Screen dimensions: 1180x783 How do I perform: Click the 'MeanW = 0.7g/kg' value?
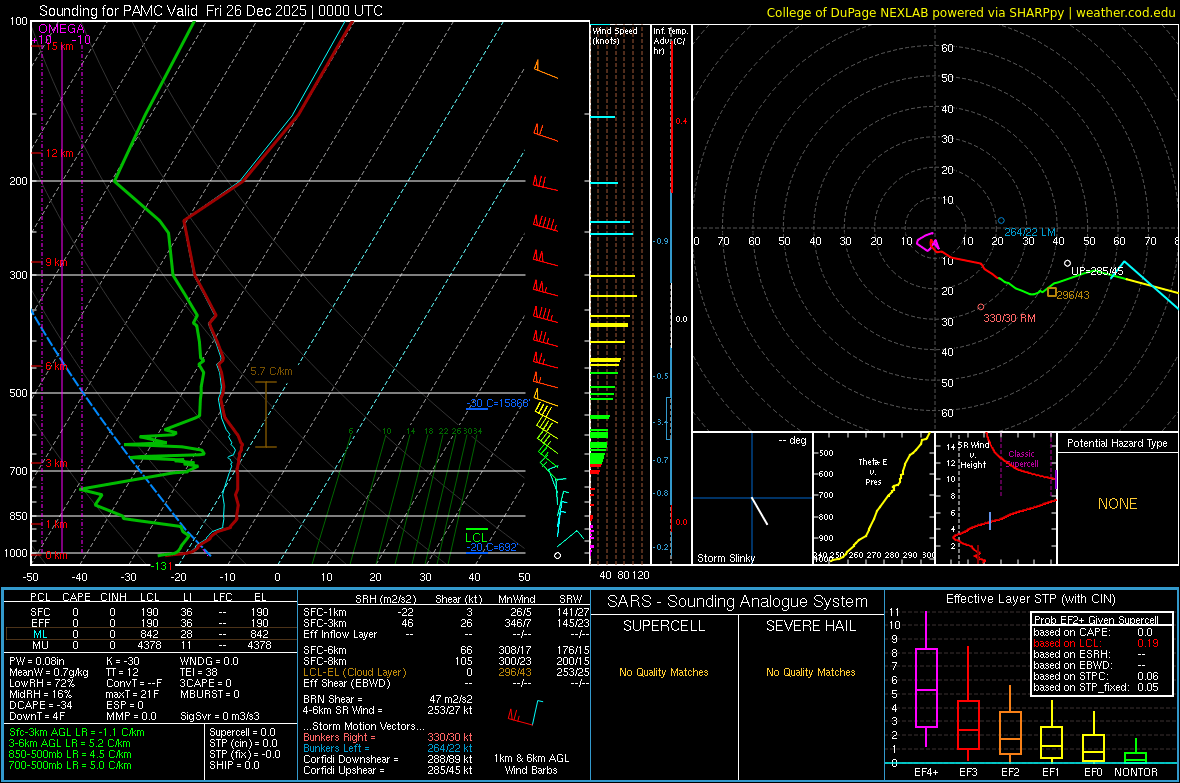[x=48, y=672]
